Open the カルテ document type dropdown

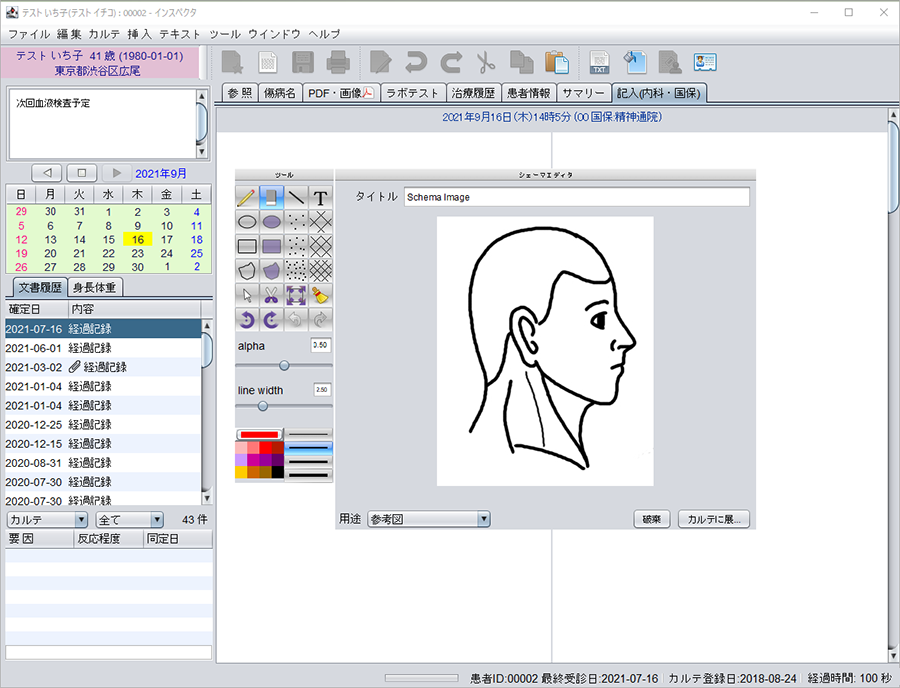[x=47, y=520]
